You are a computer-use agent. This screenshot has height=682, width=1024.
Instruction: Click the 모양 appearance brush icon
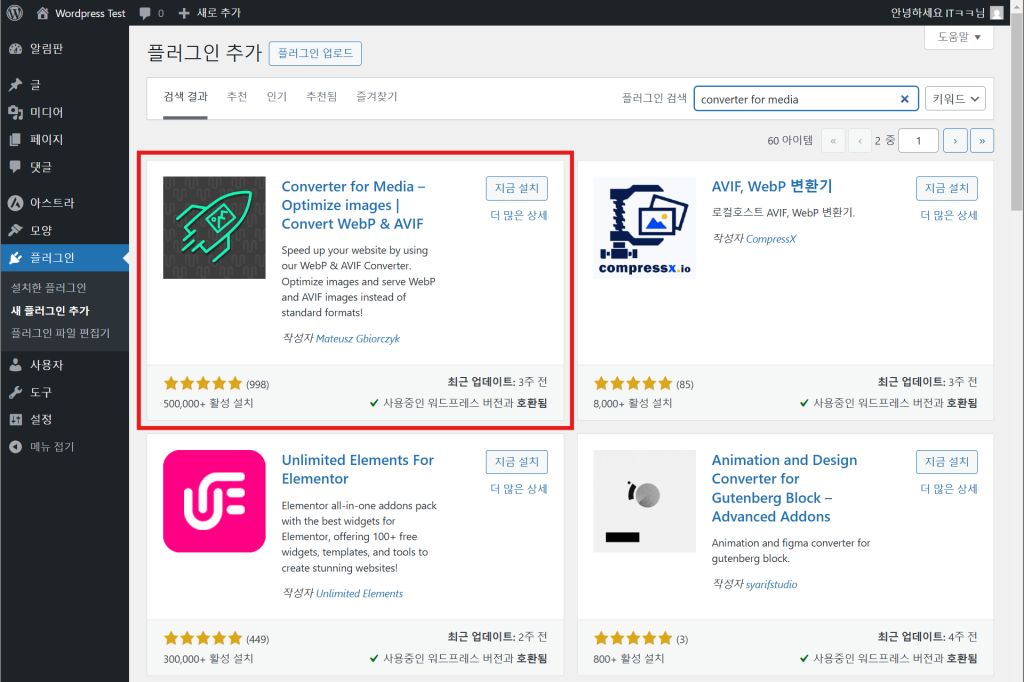tap(16, 231)
